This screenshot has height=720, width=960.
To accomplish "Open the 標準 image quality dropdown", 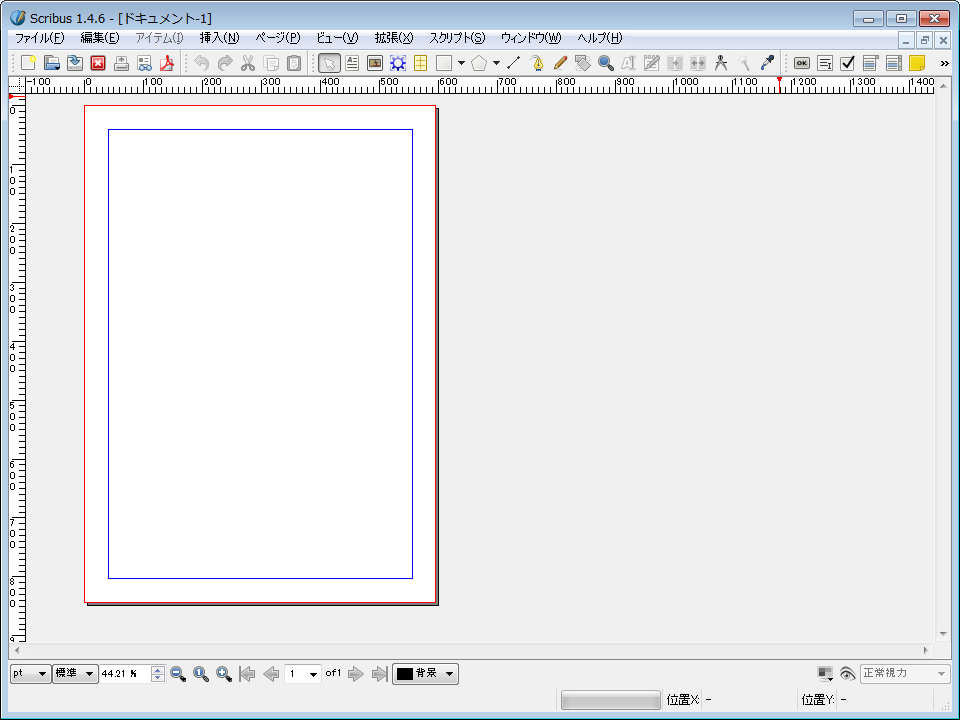I will 75,673.
